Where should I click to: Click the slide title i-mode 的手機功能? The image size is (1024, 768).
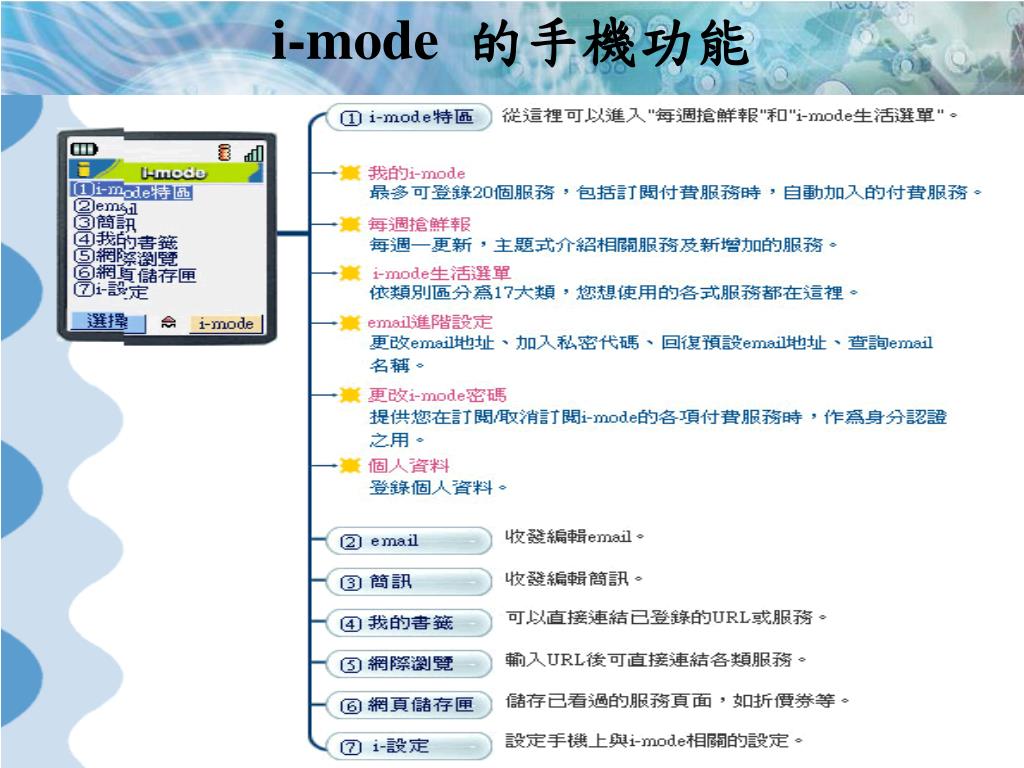tap(511, 42)
